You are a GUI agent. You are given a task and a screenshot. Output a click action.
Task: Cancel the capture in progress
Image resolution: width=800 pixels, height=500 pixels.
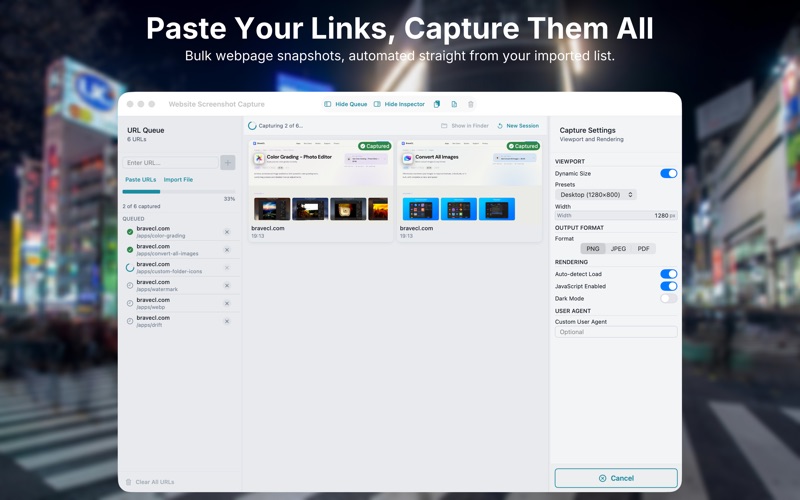[616, 479]
